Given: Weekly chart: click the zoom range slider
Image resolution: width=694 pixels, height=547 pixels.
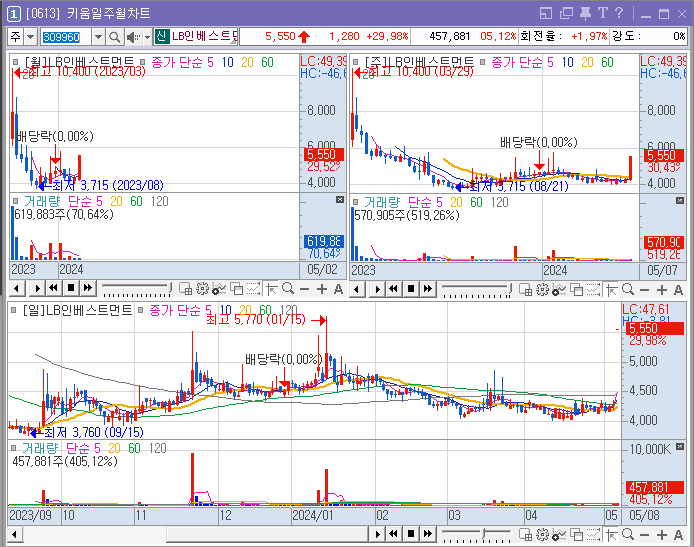Looking at the screenshot, I should (x=476, y=290).
